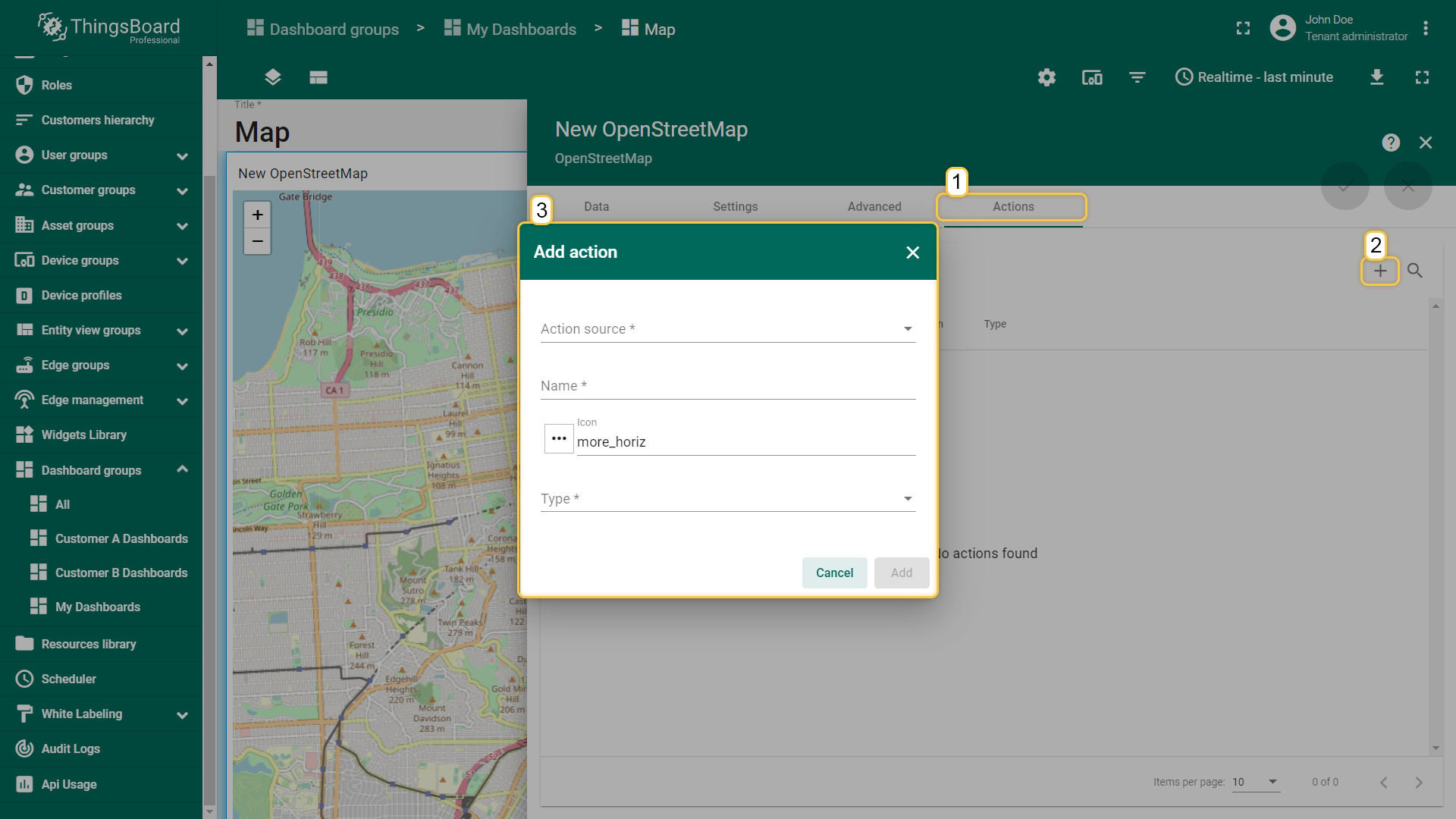Open dashboard filters icon
This screenshot has height=819, width=1456.
point(1137,77)
